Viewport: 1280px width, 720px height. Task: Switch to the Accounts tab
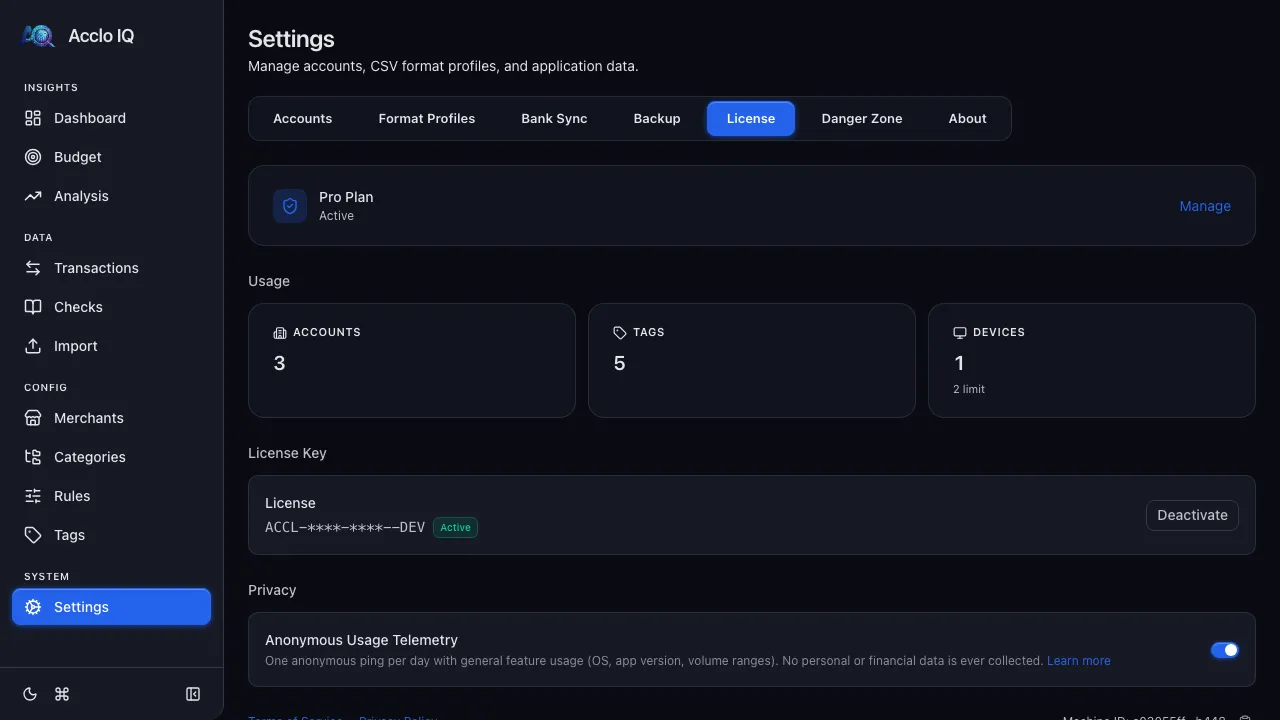[302, 118]
